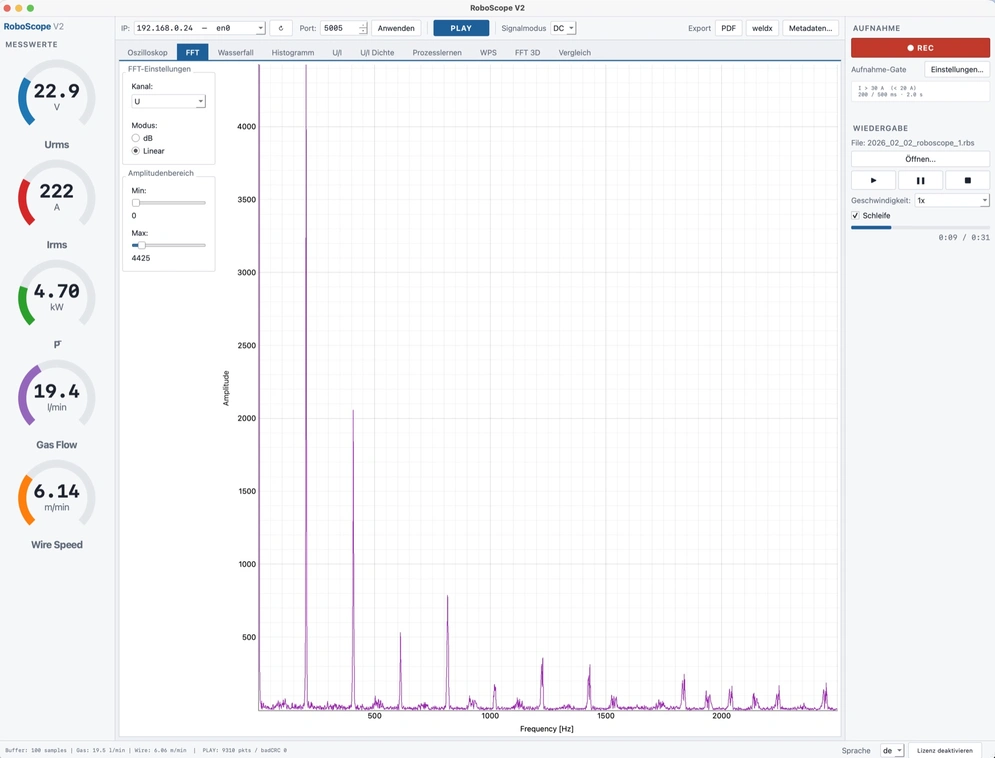
Task: Expand the Signalmodus DC dropdown
Action: click(x=563, y=28)
